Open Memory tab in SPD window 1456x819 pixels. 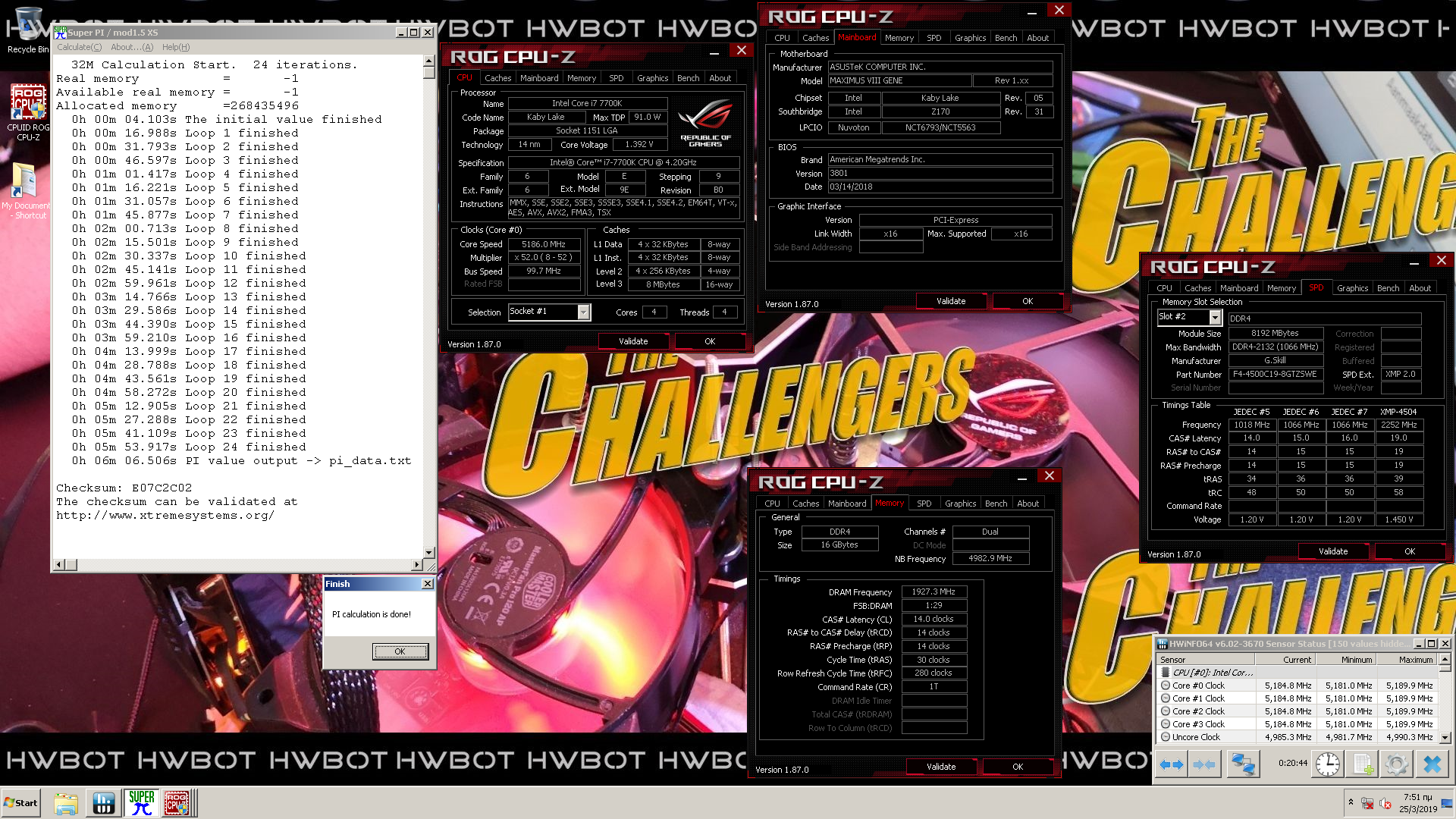click(1281, 288)
